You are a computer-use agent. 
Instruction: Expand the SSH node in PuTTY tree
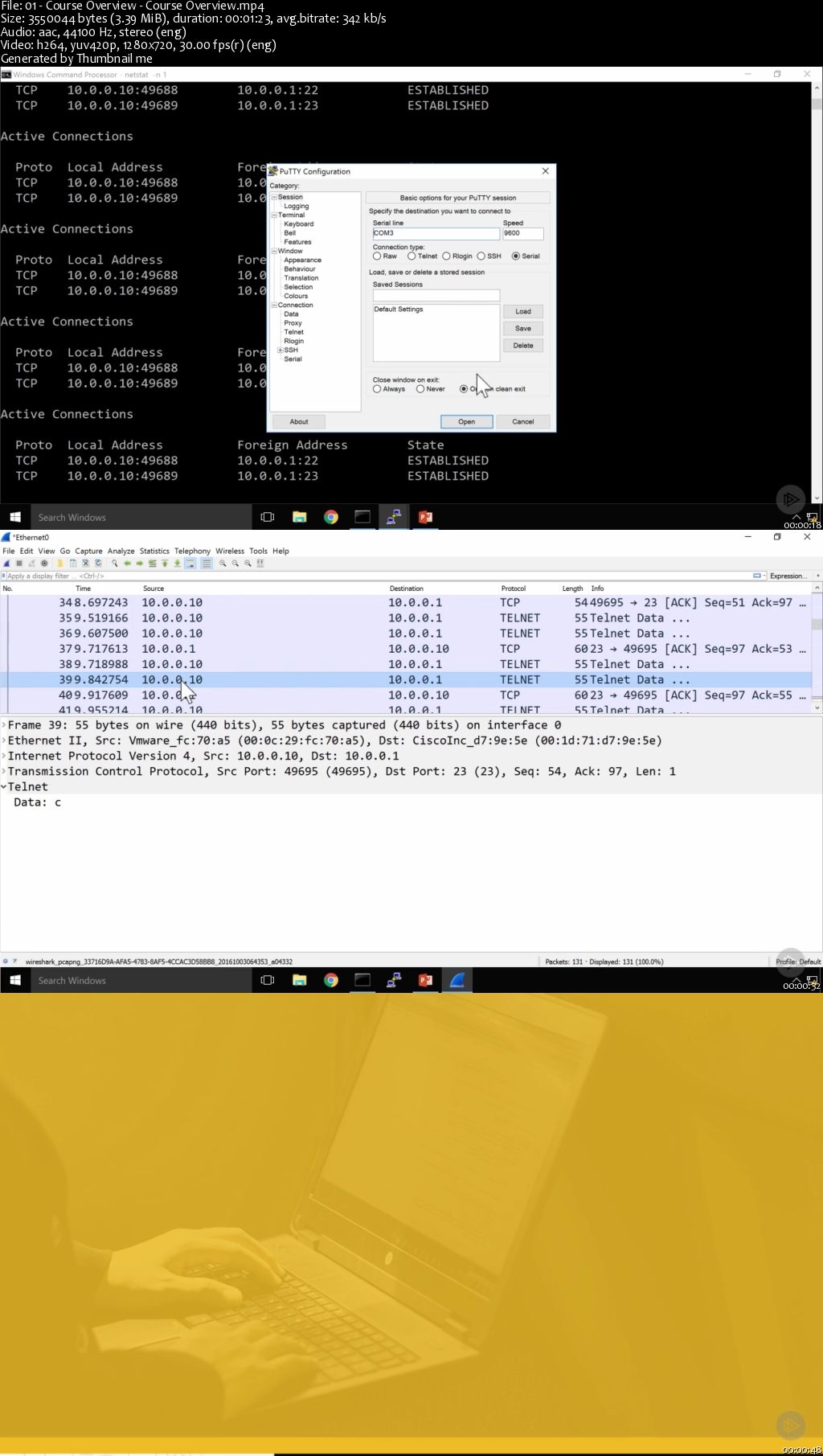[x=280, y=350]
